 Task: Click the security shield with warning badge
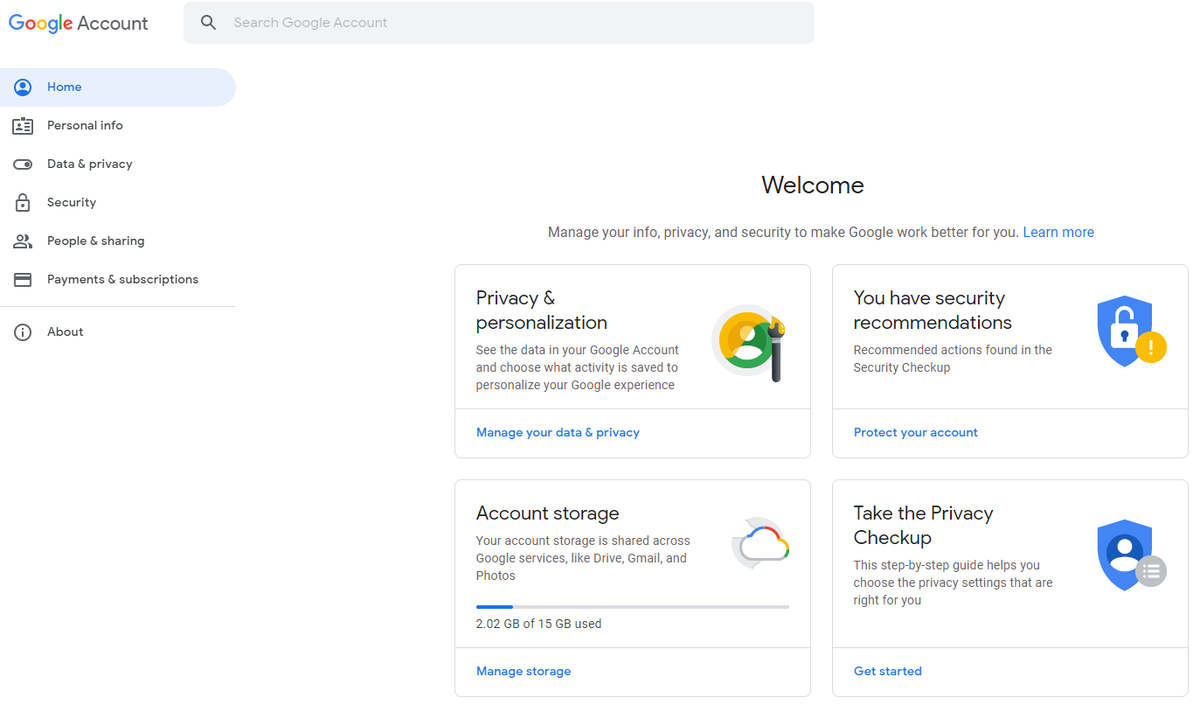tap(1130, 331)
